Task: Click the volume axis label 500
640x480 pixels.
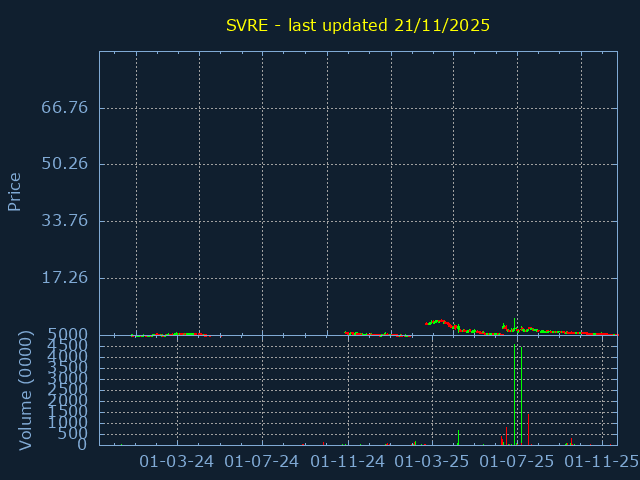Action: [x=72, y=434]
